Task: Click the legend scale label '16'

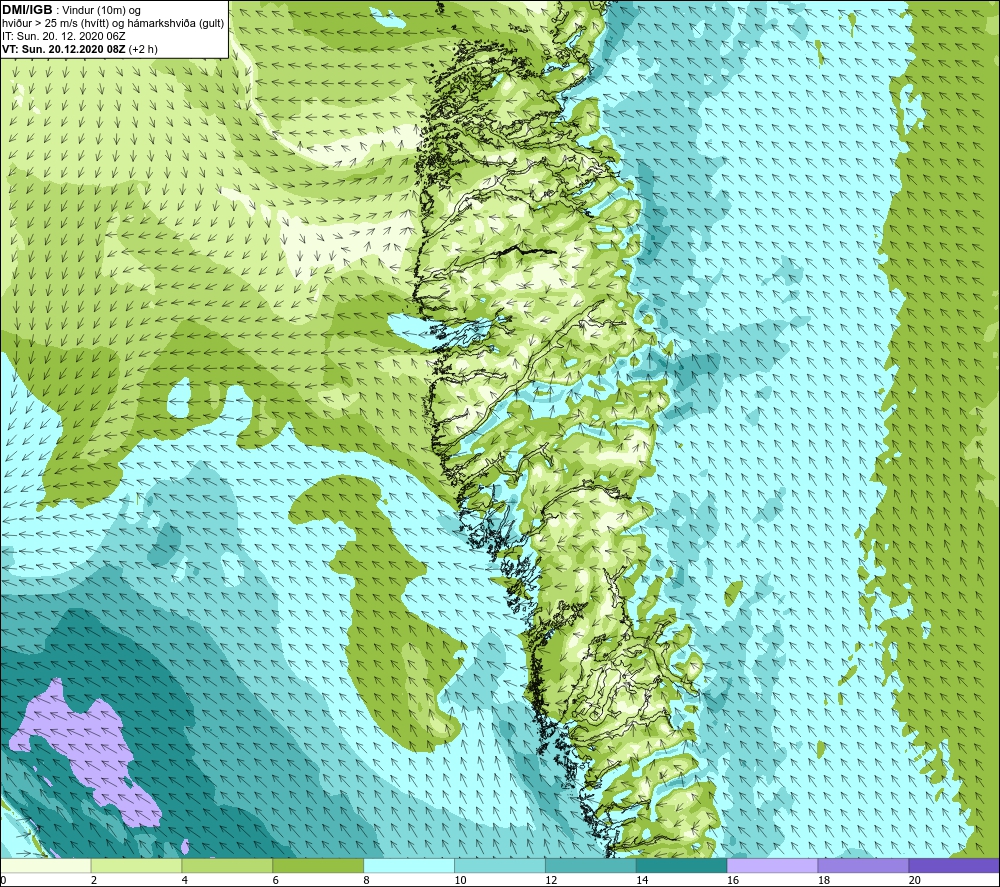Action: (x=733, y=880)
